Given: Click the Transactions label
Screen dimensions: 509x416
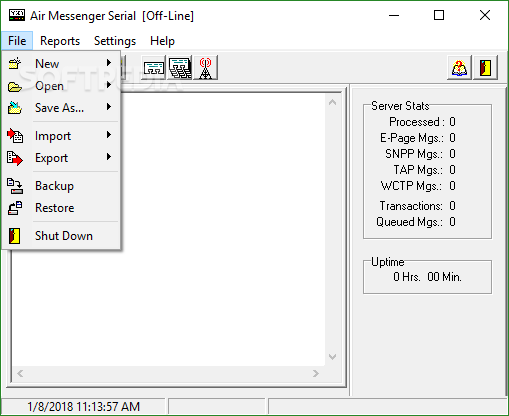Looking at the screenshot, I should [x=411, y=206].
